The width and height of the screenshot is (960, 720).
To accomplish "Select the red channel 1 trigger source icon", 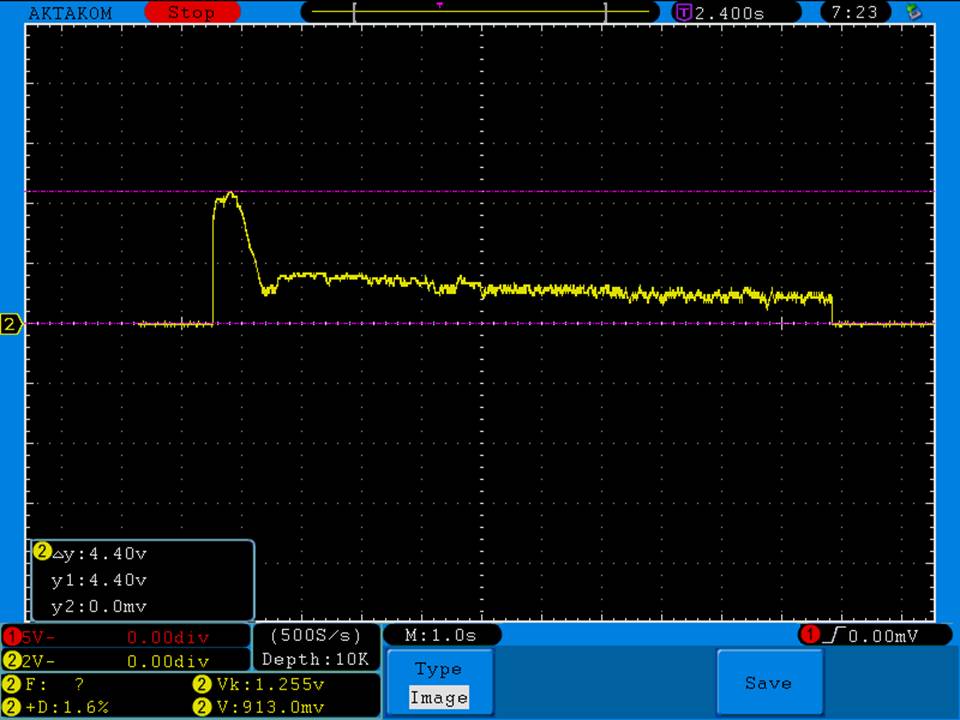I will coord(809,635).
